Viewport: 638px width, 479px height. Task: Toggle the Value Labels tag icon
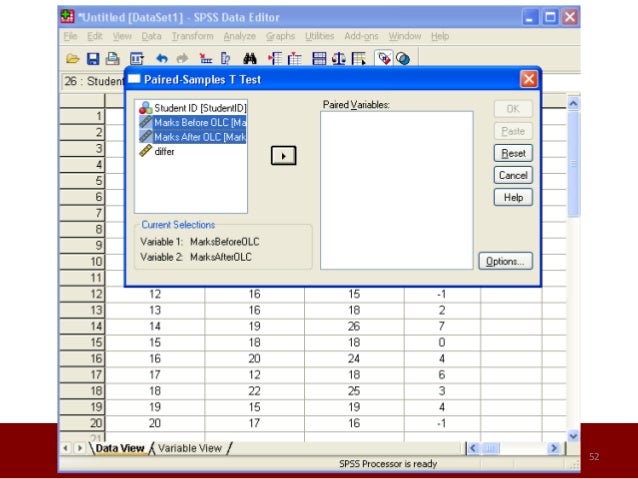pos(384,59)
